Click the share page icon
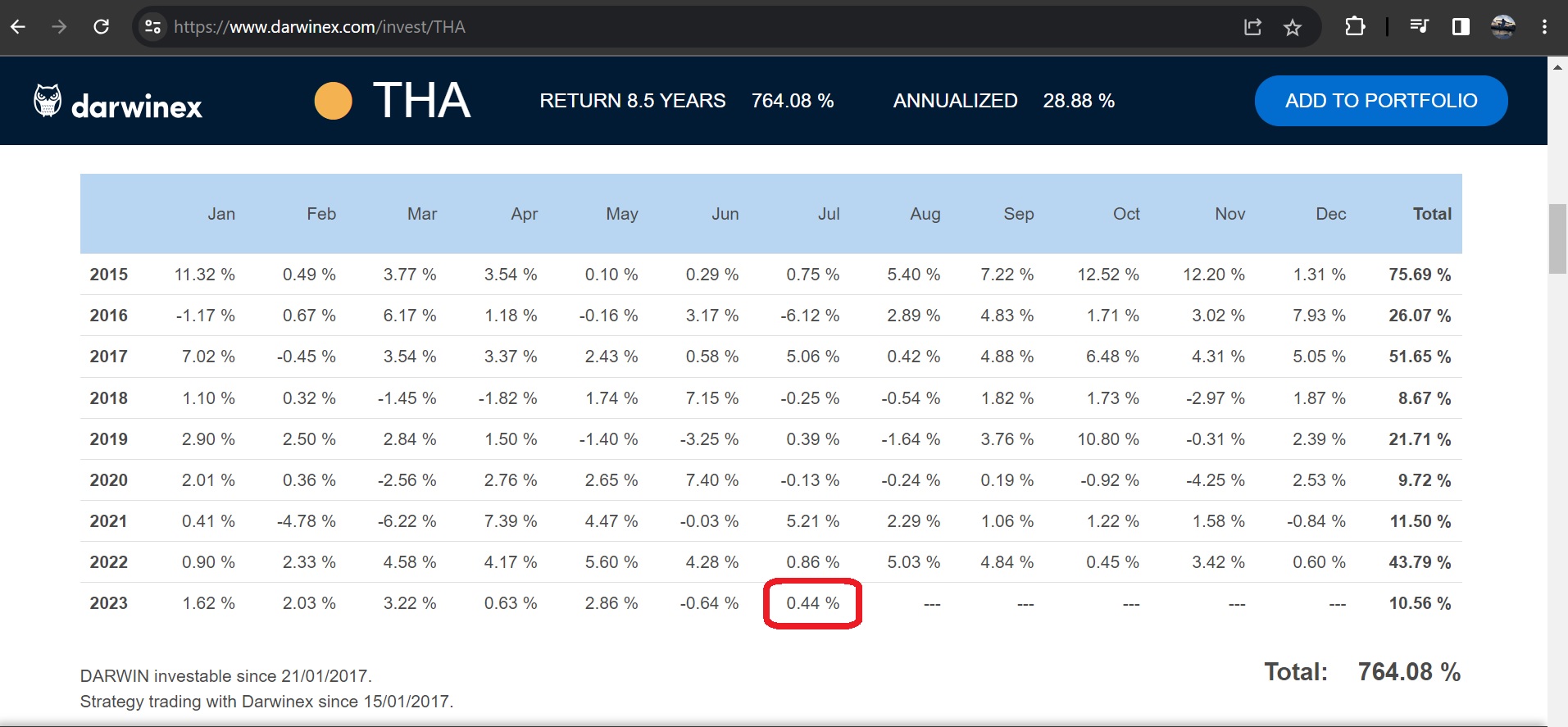The width and height of the screenshot is (1568, 727). tap(1252, 27)
